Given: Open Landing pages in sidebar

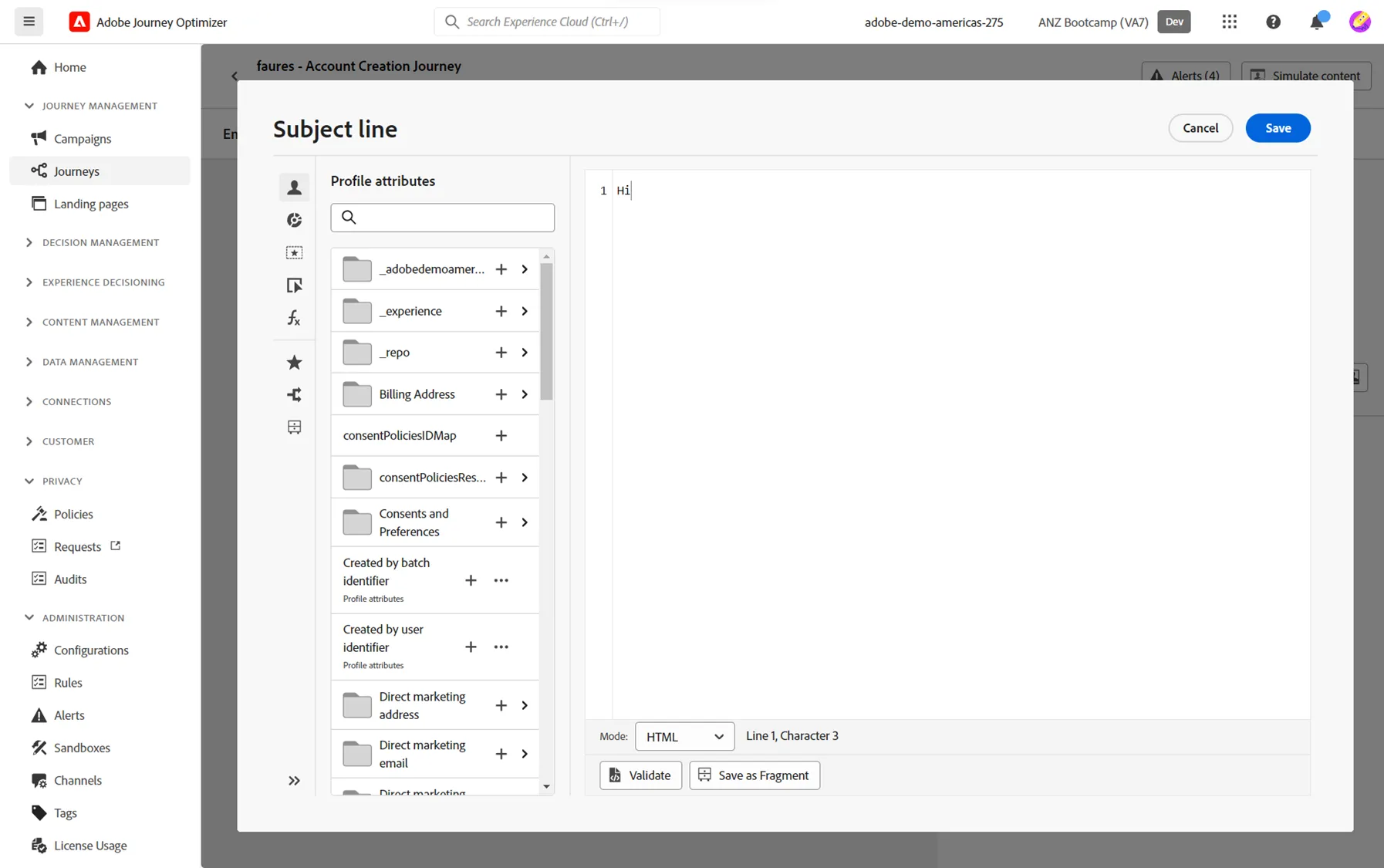Looking at the screenshot, I should 90,204.
